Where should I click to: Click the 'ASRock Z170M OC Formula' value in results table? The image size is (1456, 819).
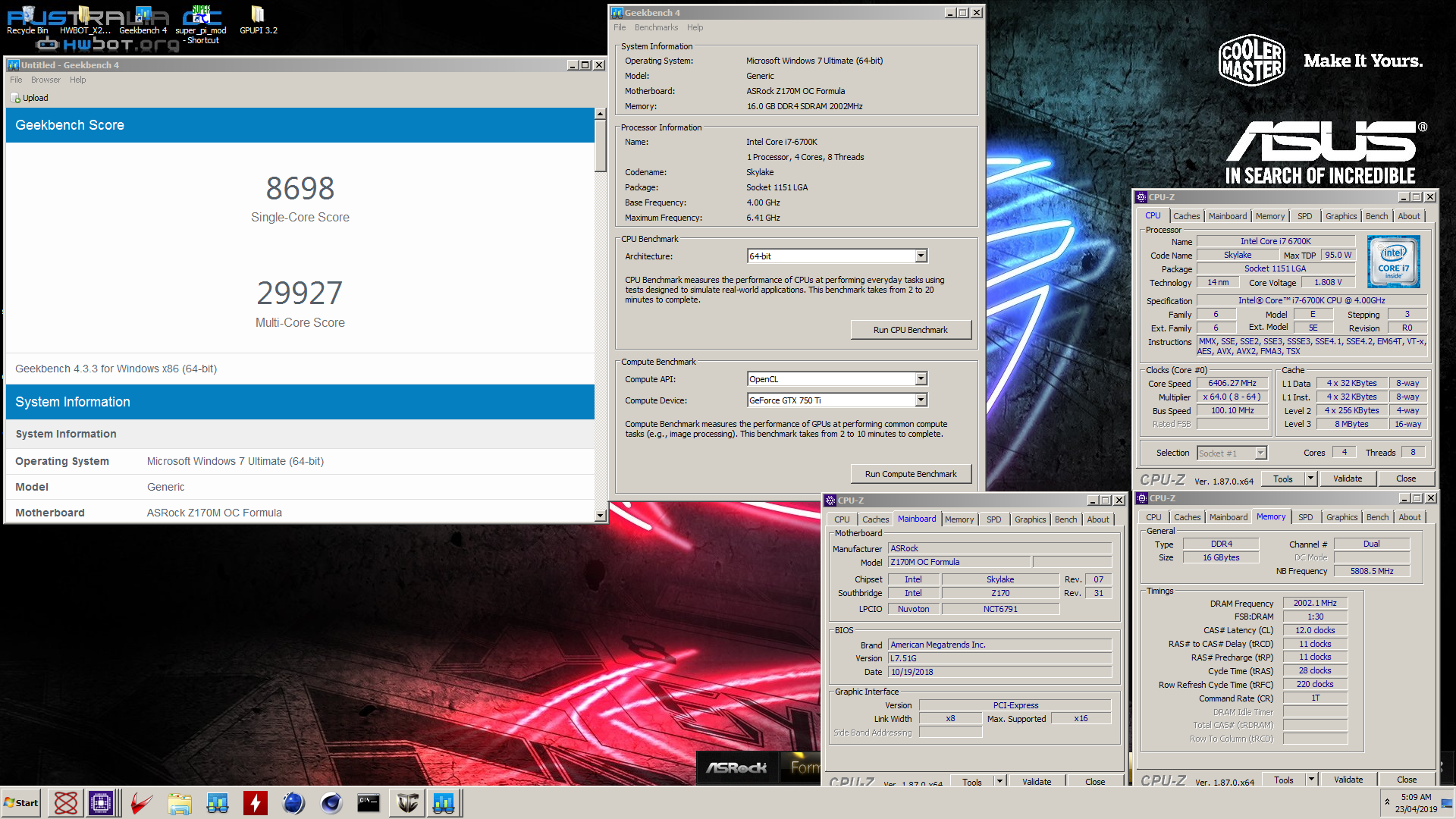click(214, 513)
